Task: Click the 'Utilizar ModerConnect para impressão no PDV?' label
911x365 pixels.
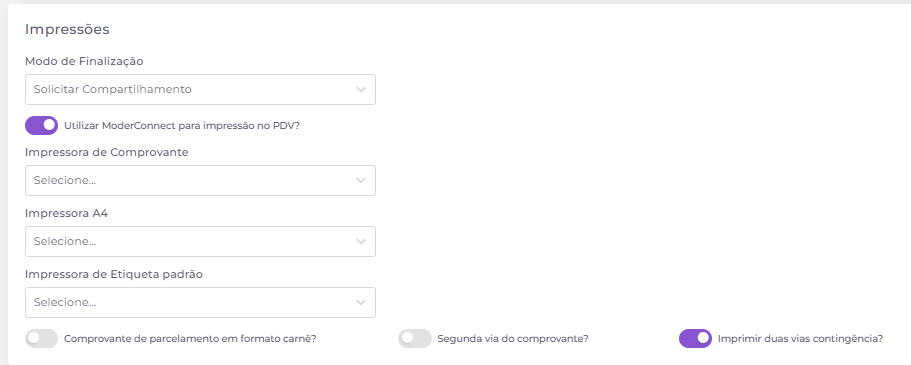Action: coord(182,125)
